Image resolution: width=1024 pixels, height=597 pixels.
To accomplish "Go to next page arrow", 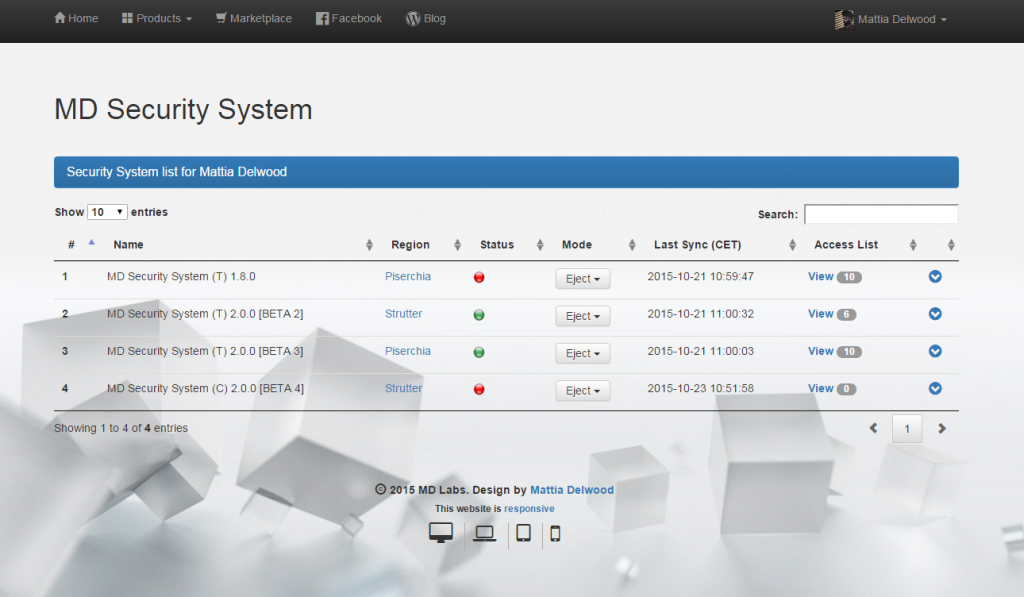I will 942,428.
